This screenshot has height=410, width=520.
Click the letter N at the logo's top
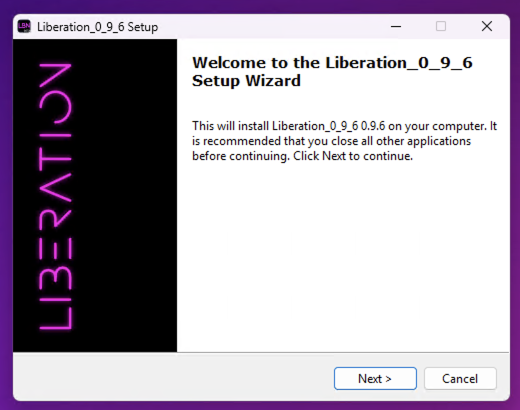[x=55, y=75]
